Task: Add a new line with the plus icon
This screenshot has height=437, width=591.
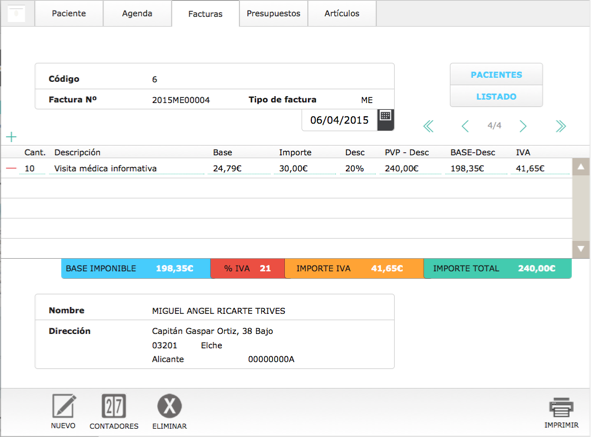Action: 11,136
